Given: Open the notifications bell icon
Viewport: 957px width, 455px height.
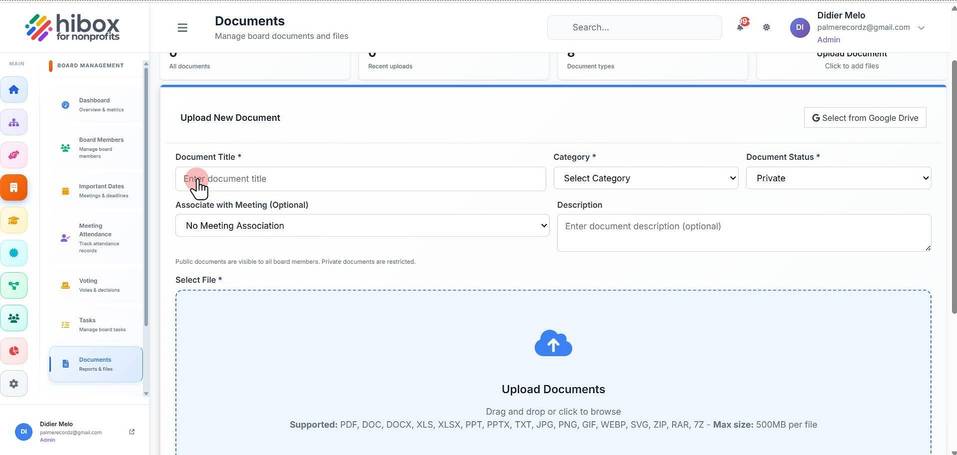Looking at the screenshot, I should 741,26.
